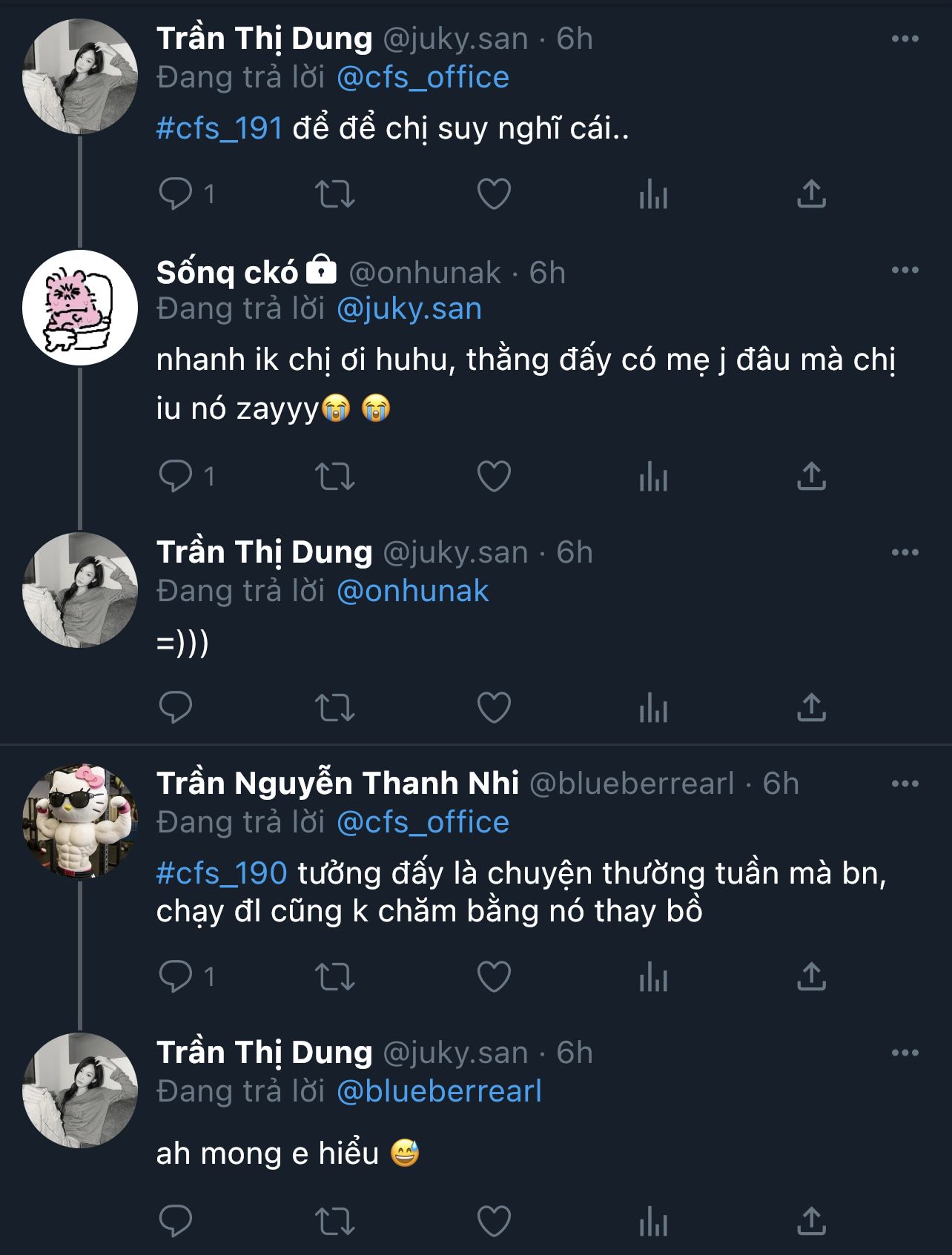Open Trần Nguyễn Thanh Nhi's Hello Kitty avatar

click(80, 821)
